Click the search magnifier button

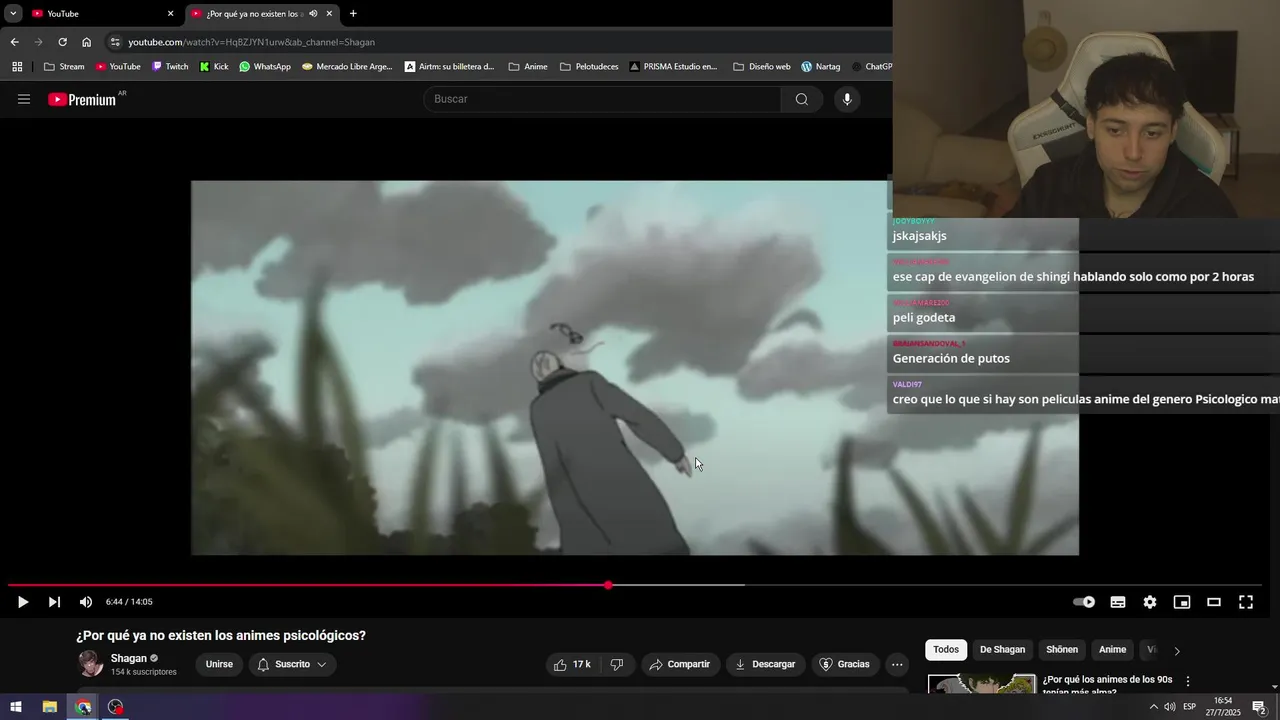802,99
